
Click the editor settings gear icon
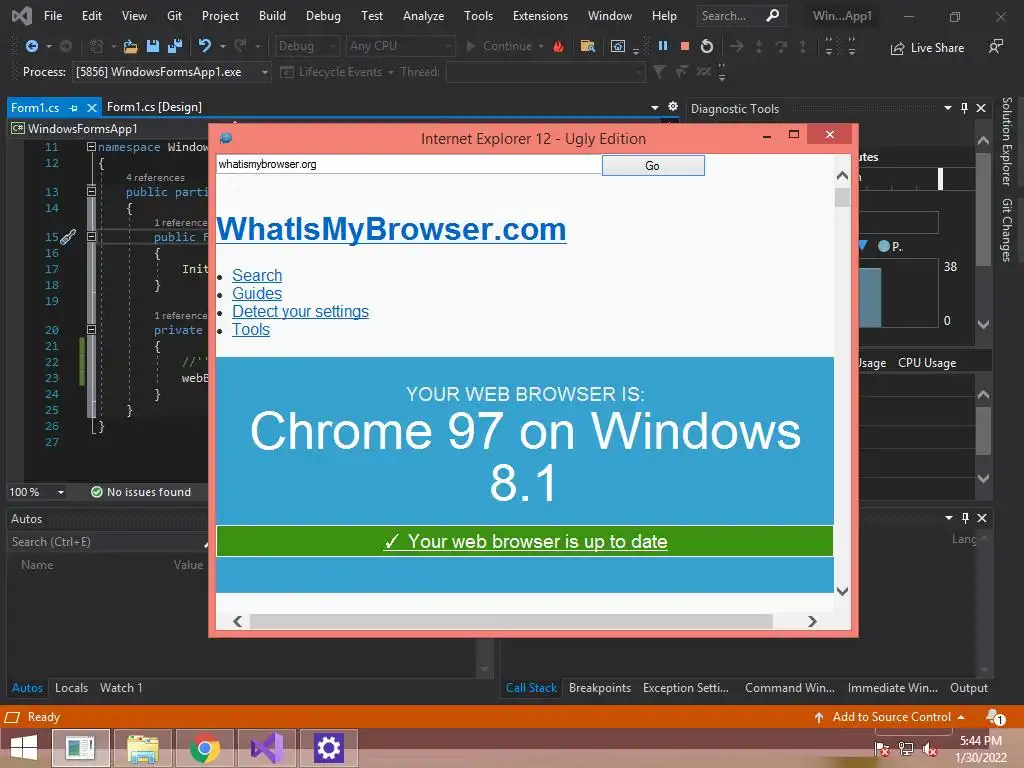point(673,106)
